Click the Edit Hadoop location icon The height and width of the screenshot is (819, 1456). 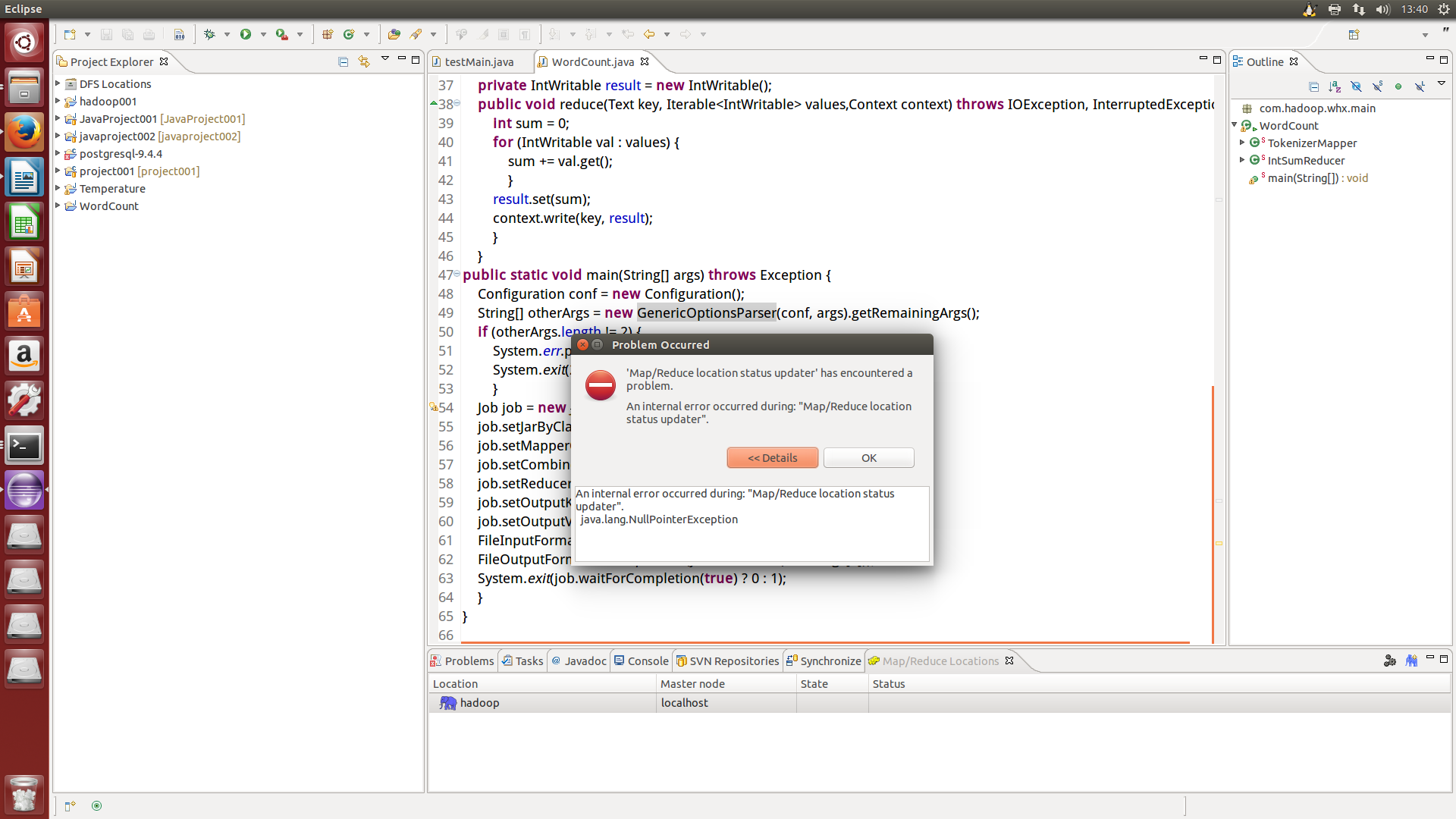[x=1390, y=661]
